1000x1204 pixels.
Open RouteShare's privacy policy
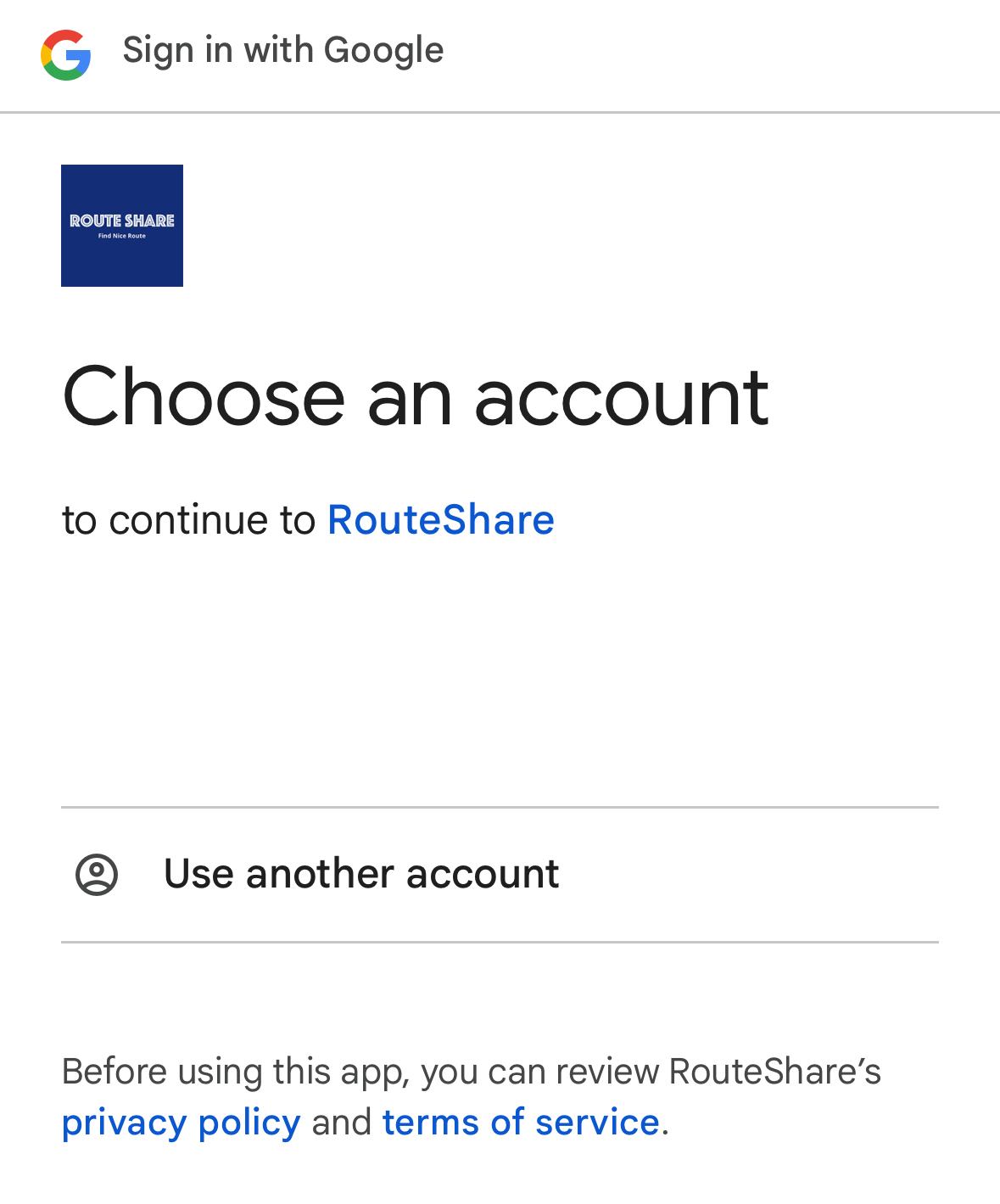(182, 1123)
